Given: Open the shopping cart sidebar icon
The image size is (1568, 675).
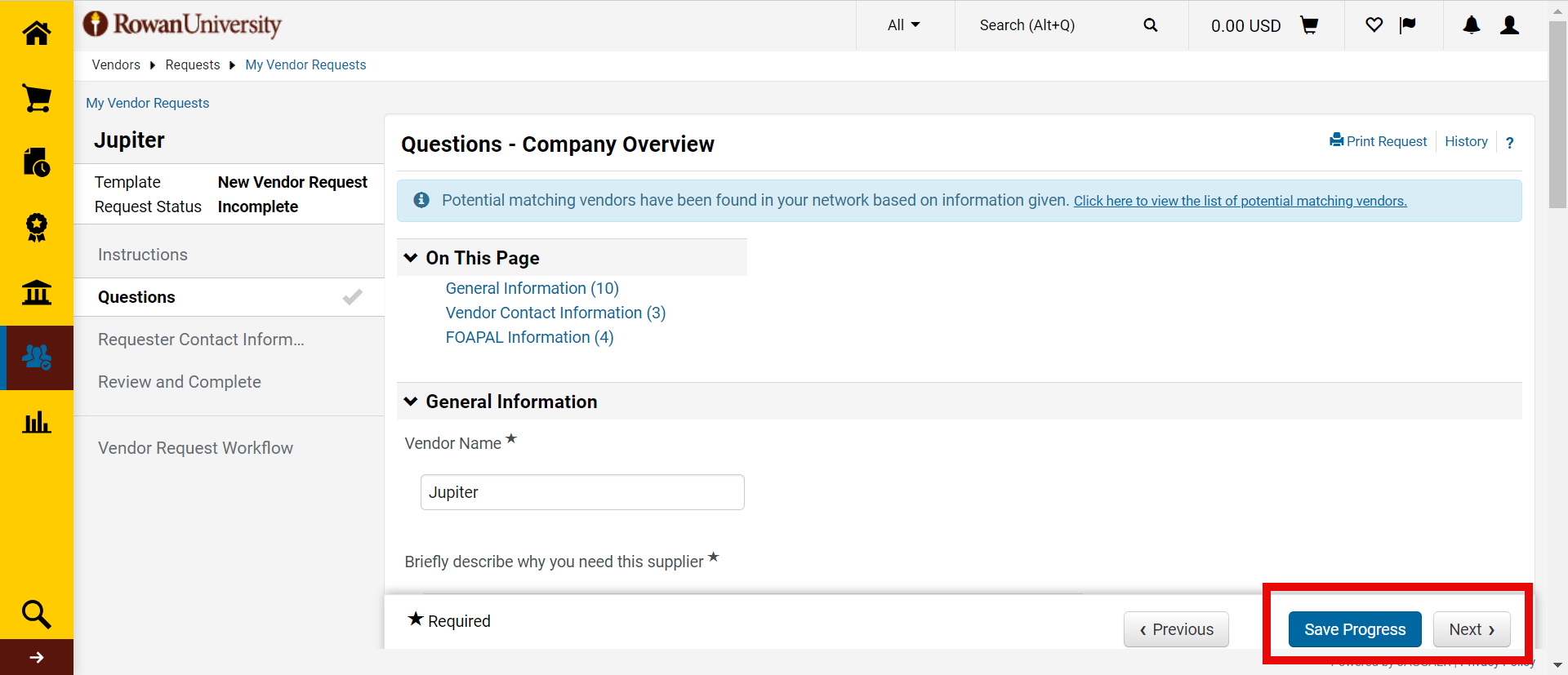Looking at the screenshot, I should [x=37, y=98].
